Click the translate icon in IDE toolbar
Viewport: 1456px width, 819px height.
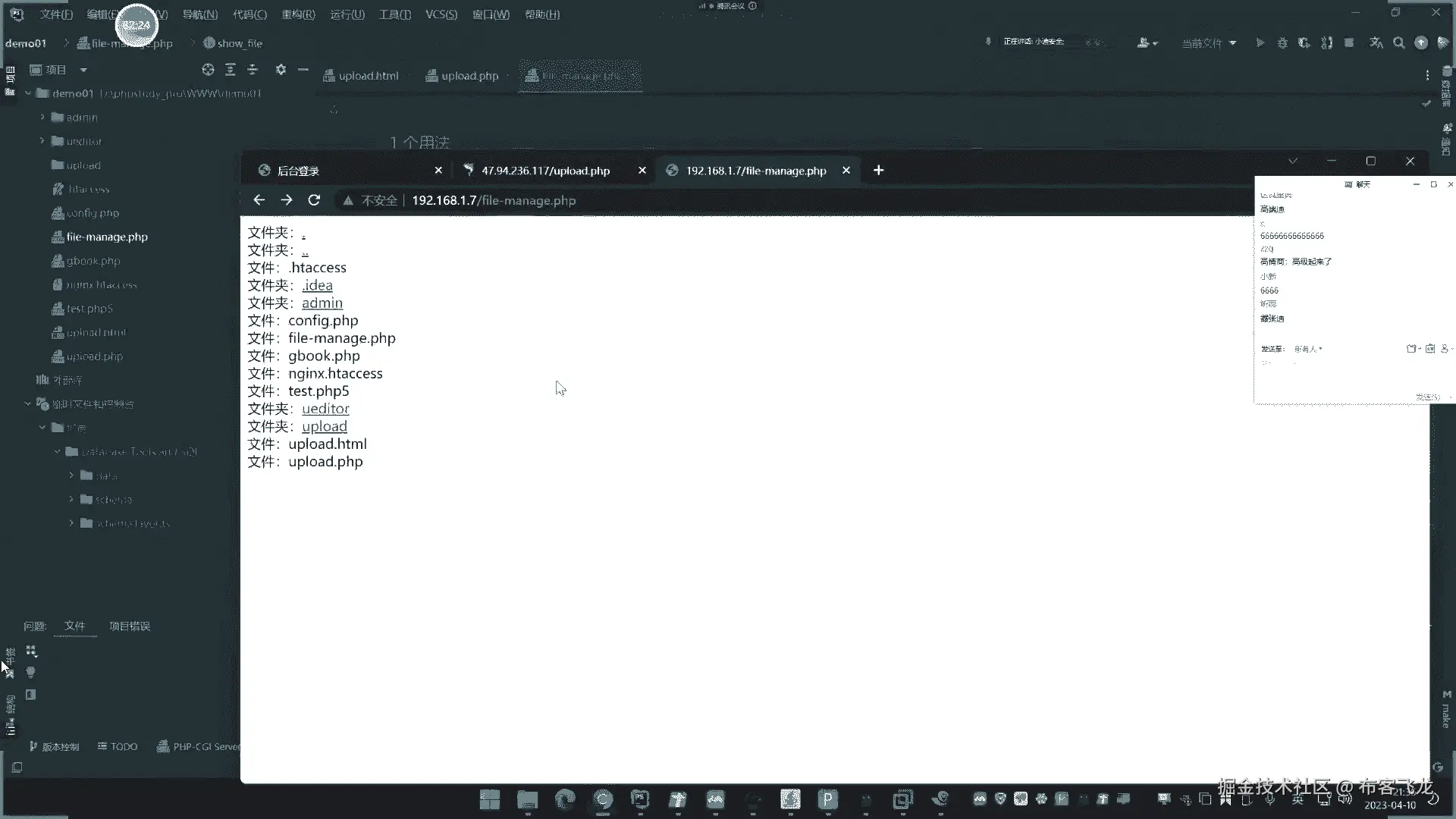pos(1376,43)
